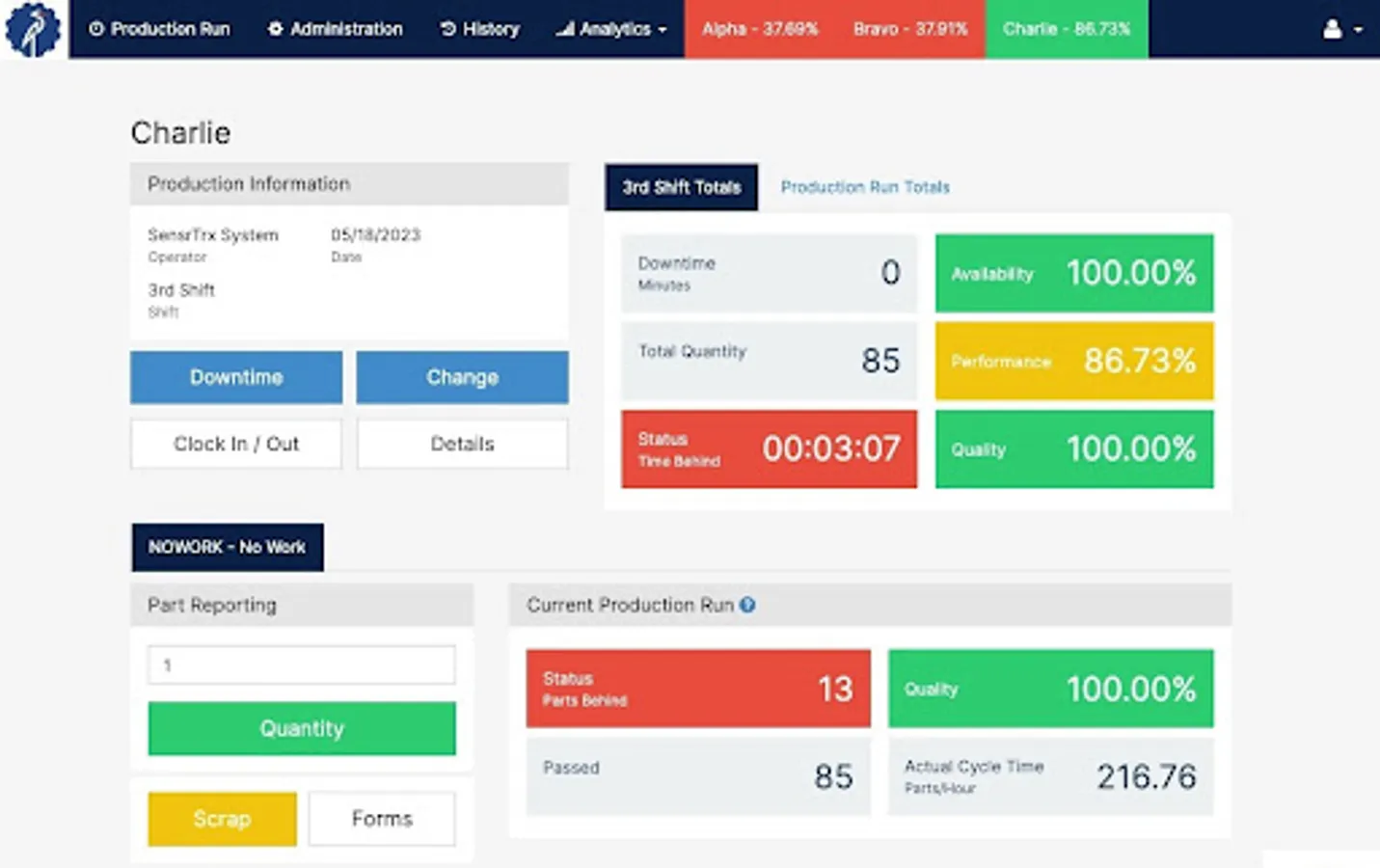Open the Administration menu
This screenshot has width=1380, height=868.
pos(335,29)
